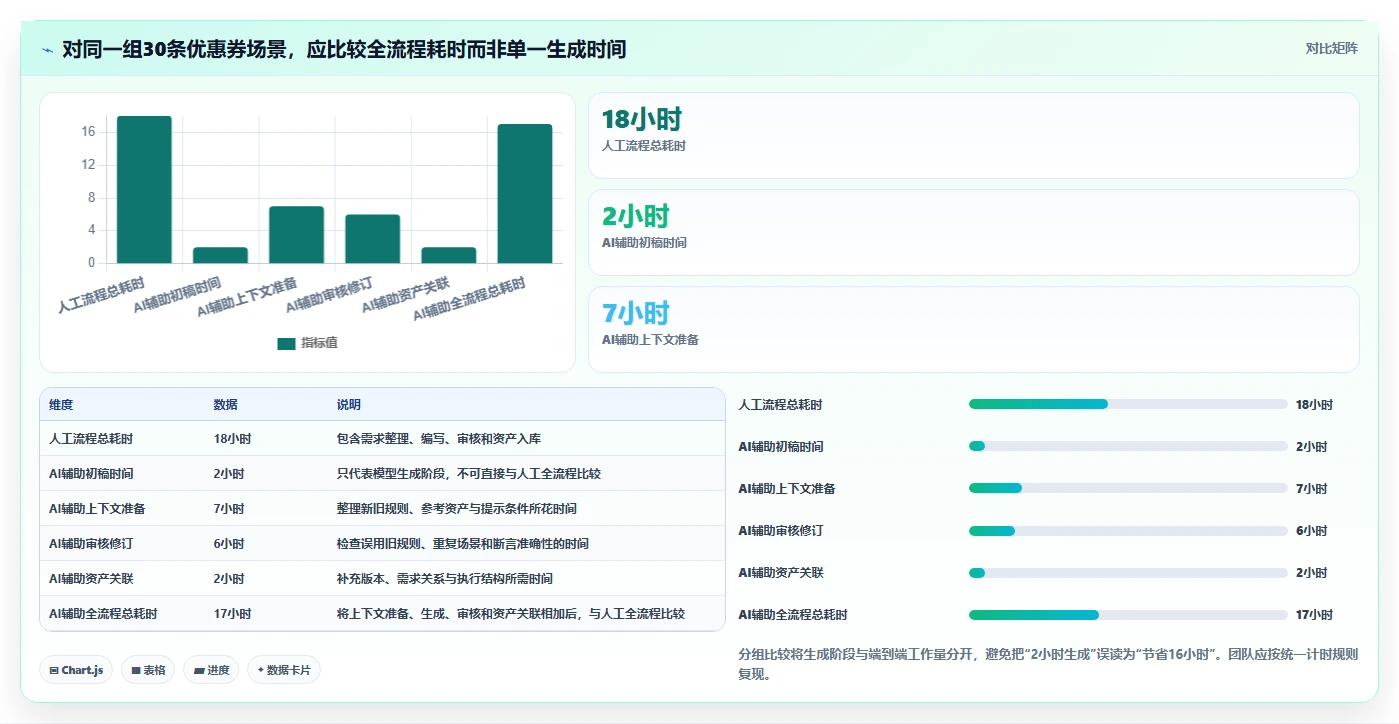
Task: Click the 数据卡片 tag pill
Action: tap(284, 670)
